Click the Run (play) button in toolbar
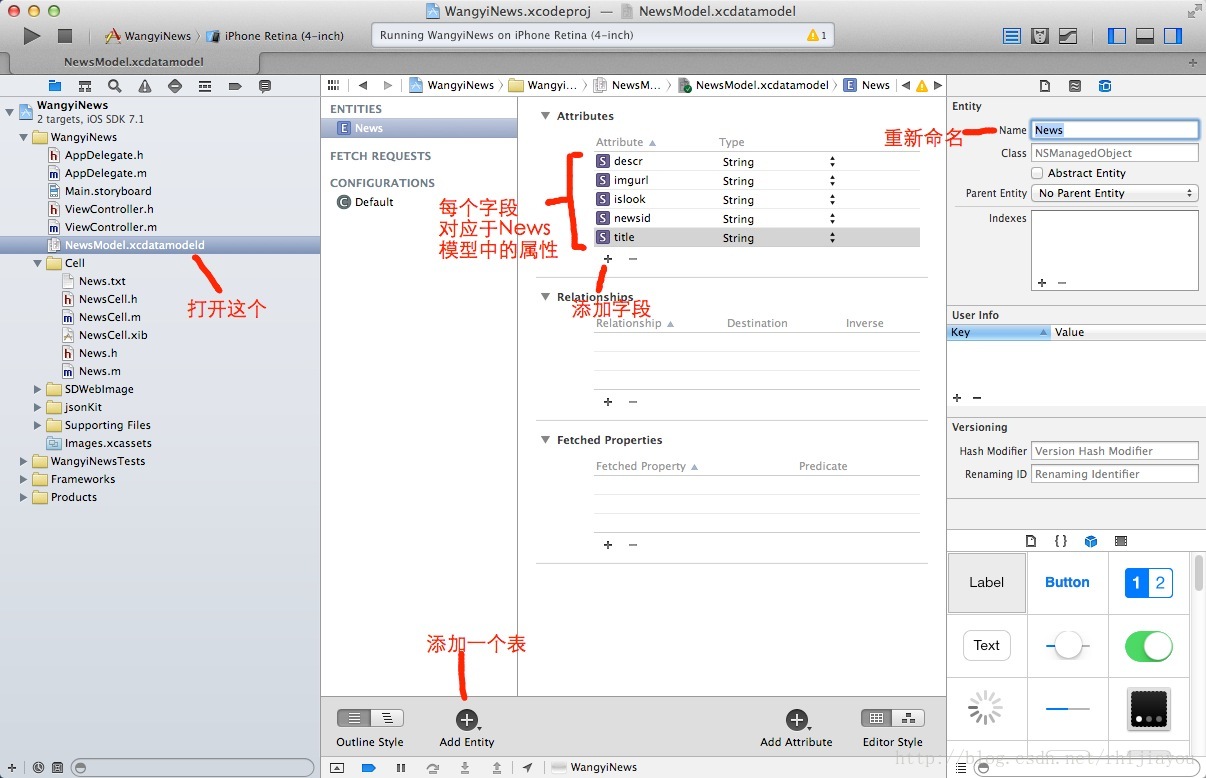The height and width of the screenshot is (778, 1206). tap(32, 36)
